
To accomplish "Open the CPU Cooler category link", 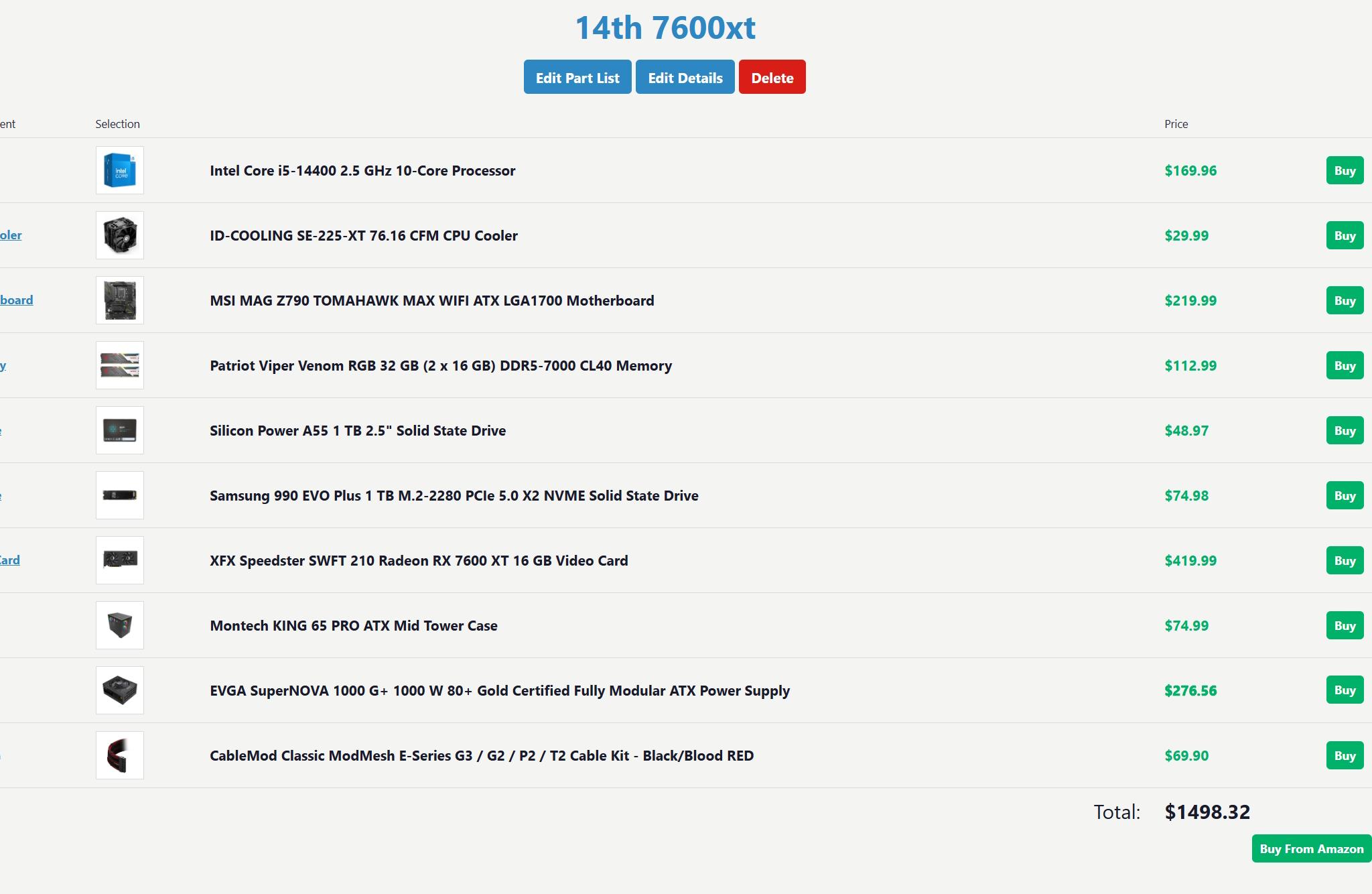I will [x=11, y=235].
